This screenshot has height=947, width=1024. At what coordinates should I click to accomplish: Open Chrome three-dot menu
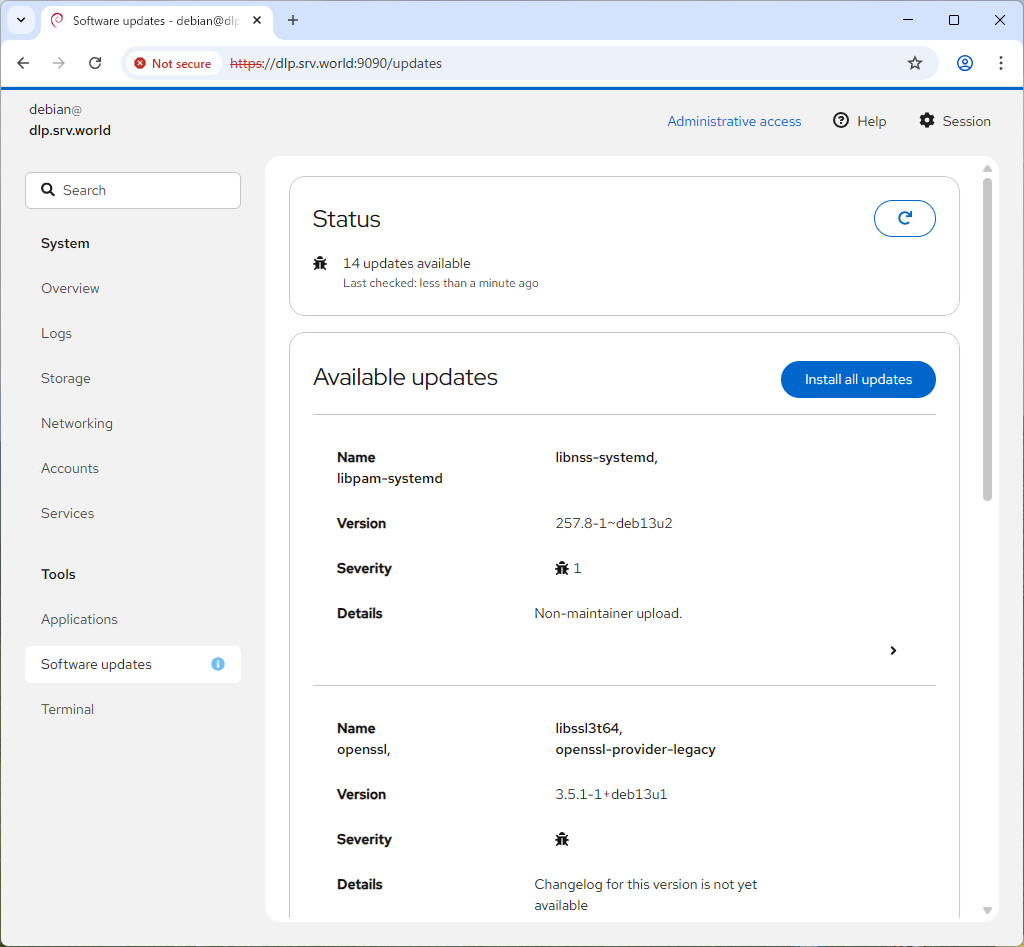1000,63
